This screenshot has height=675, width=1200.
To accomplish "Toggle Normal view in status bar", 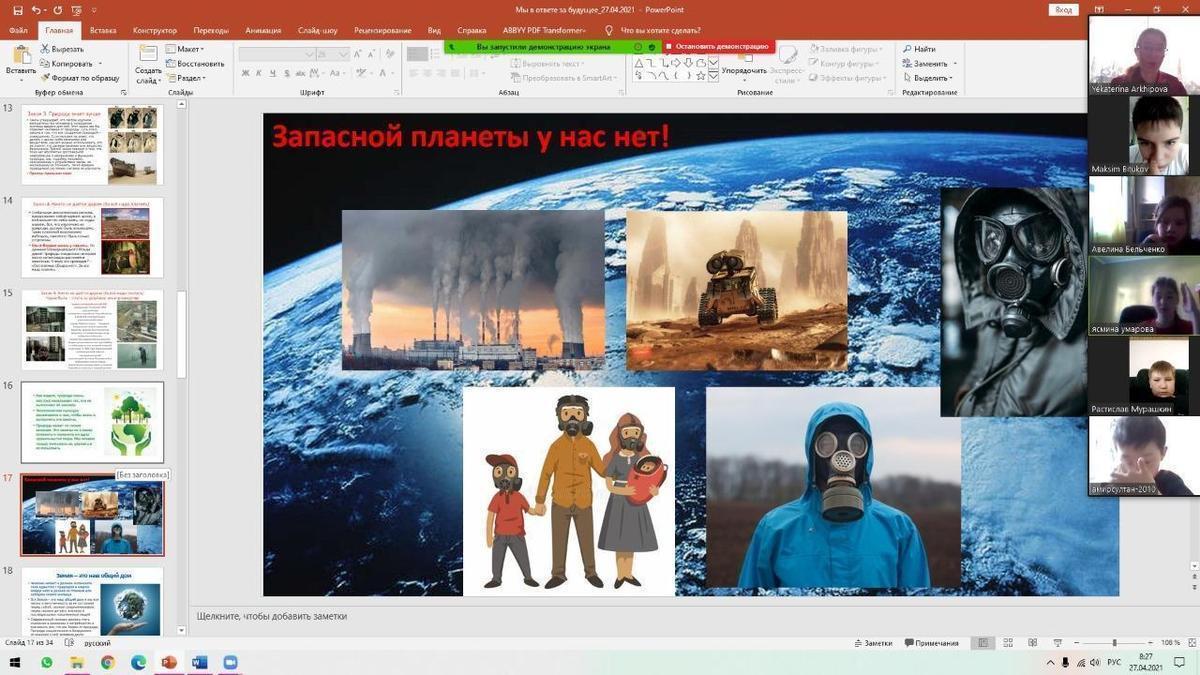I will 984,643.
